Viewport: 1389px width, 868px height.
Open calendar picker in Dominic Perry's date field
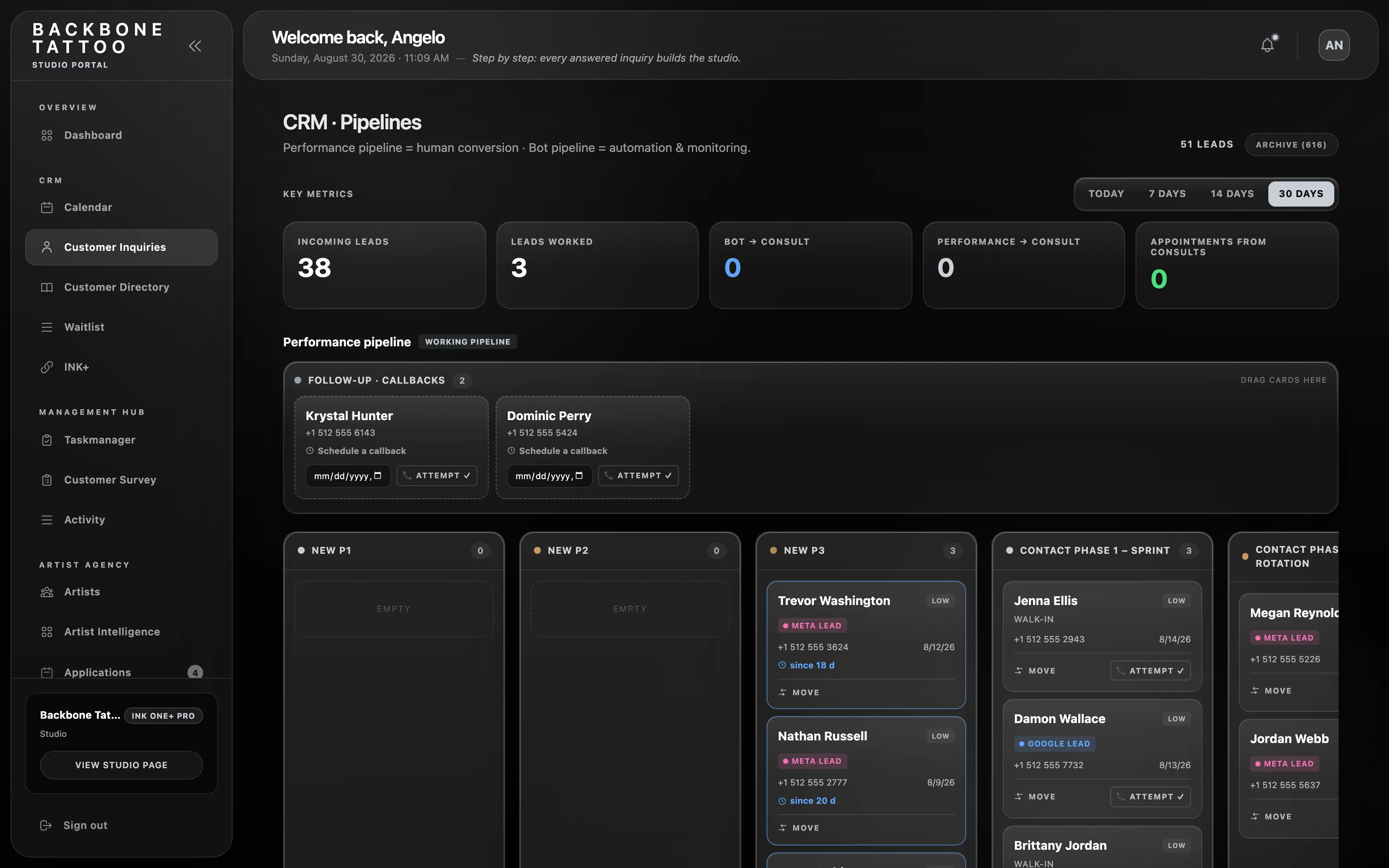pos(579,476)
